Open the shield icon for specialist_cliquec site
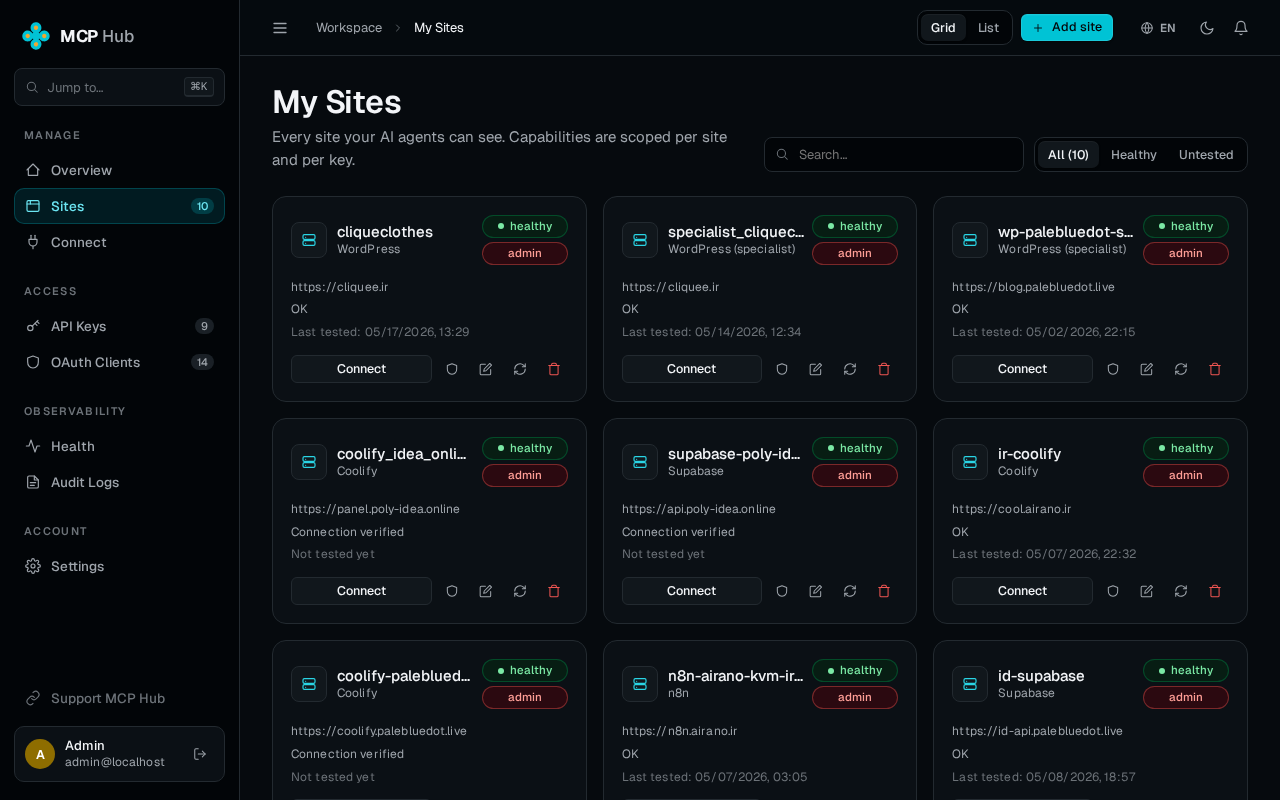The image size is (1280, 800). pyautogui.click(x=782, y=369)
